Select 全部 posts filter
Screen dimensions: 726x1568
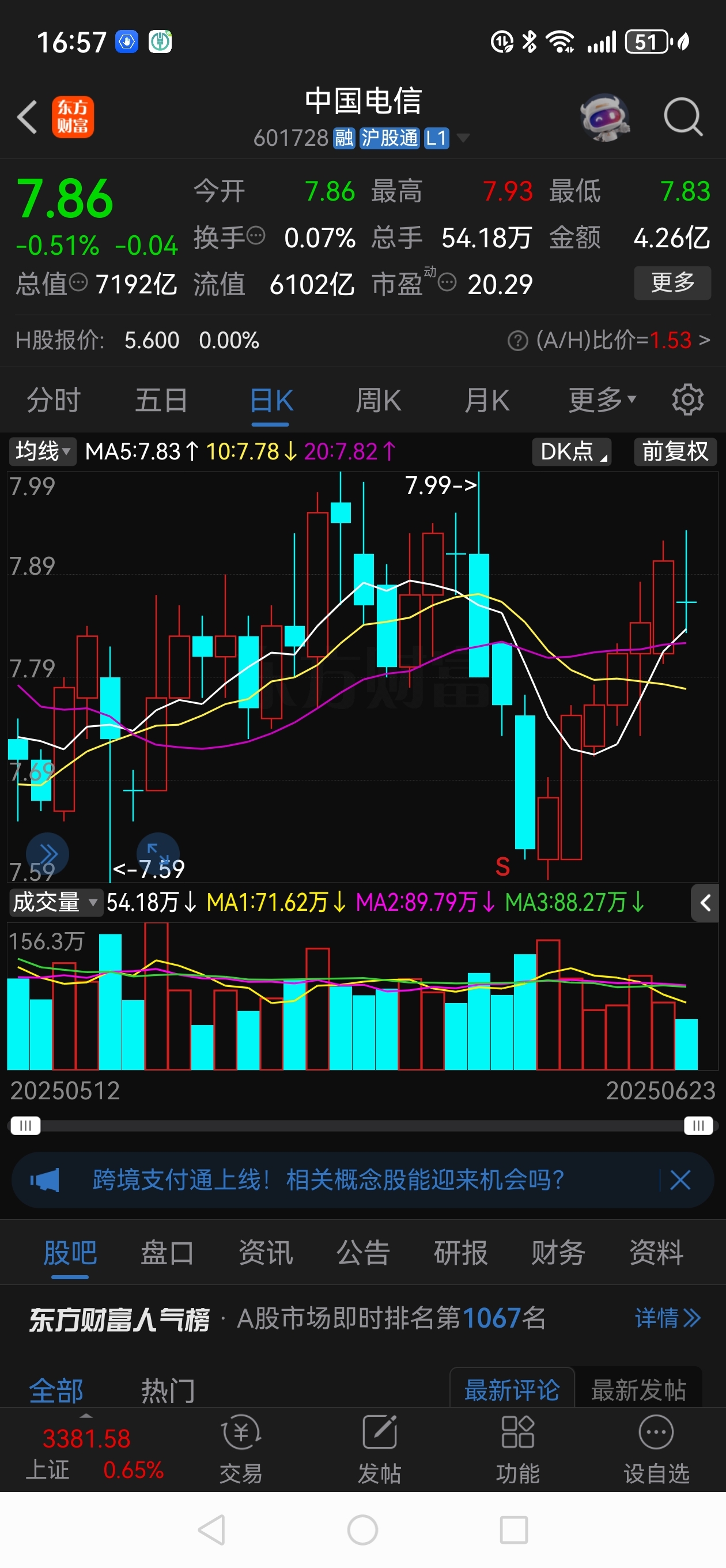[x=56, y=1390]
